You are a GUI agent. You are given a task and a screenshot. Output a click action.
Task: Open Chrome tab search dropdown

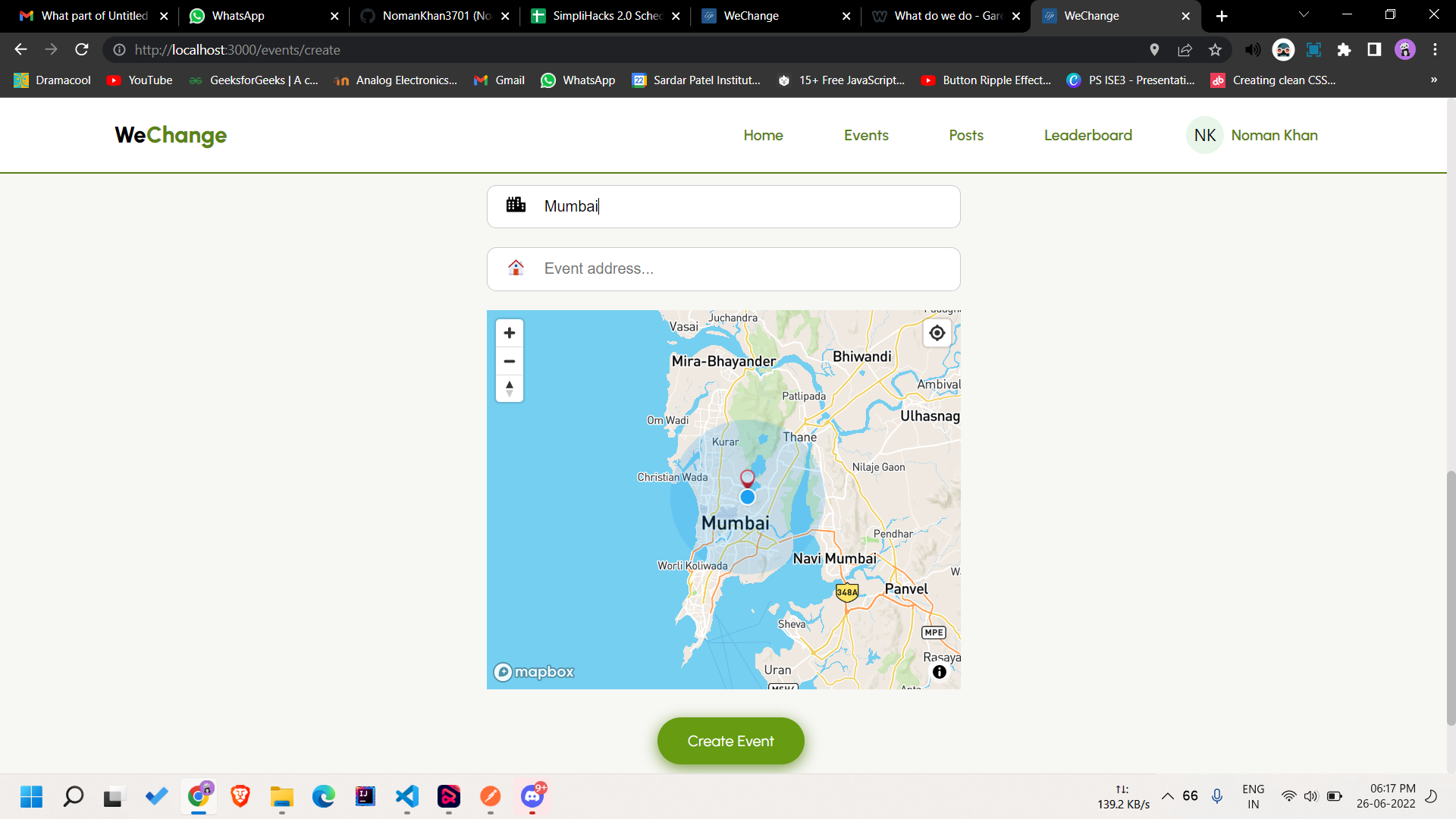tap(1304, 15)
